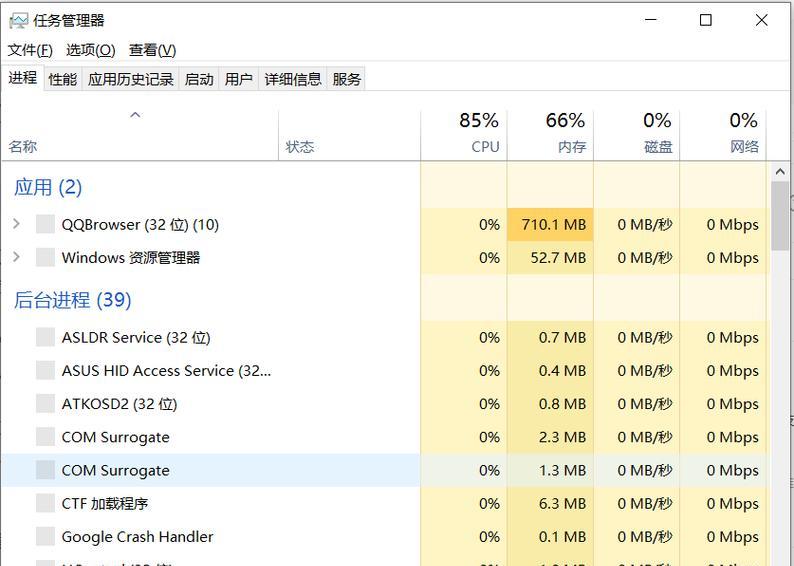The width and height of the screenshot is (794, 566).
Task: Switch to the 启动 tab
Action: pyautogui.click(x=199, y=79)
